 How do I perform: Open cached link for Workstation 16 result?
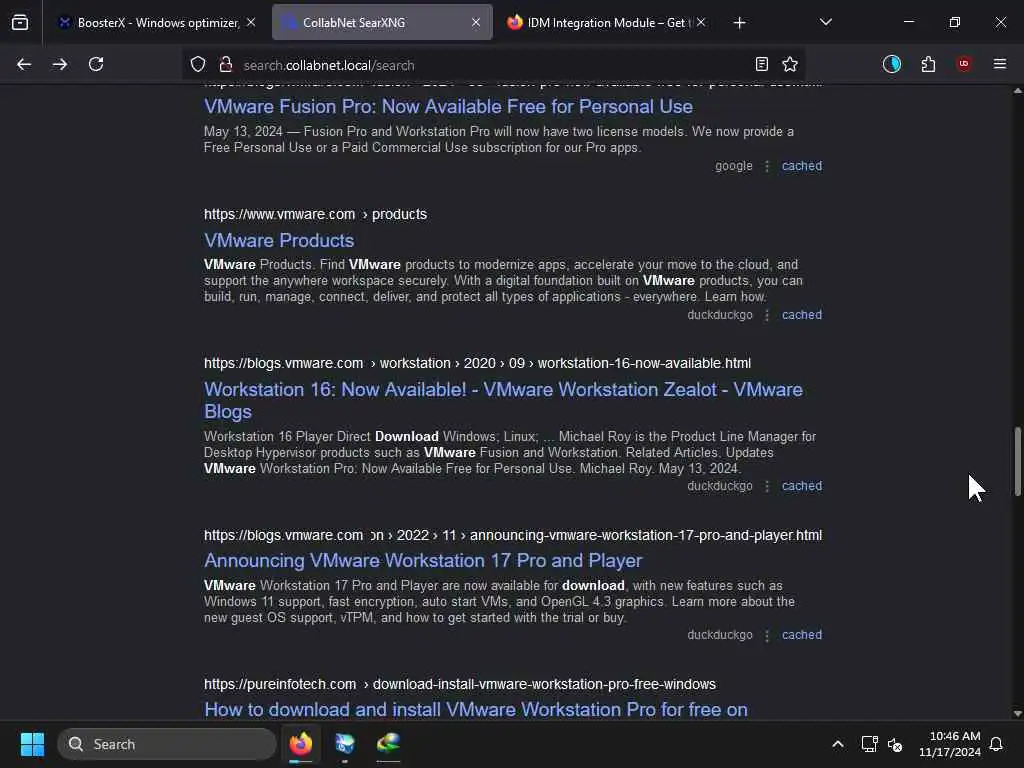pyautogui.click(x=802, y=486)
